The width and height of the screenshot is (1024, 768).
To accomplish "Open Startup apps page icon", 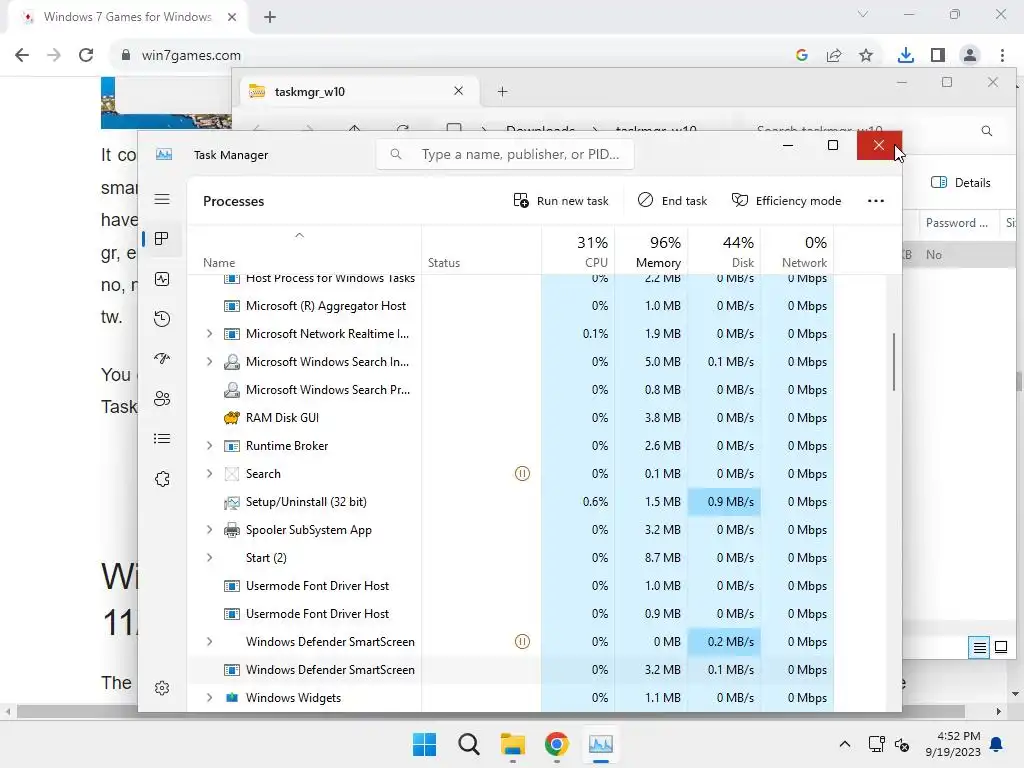I will pyautogui.click(x=162, y=359).
